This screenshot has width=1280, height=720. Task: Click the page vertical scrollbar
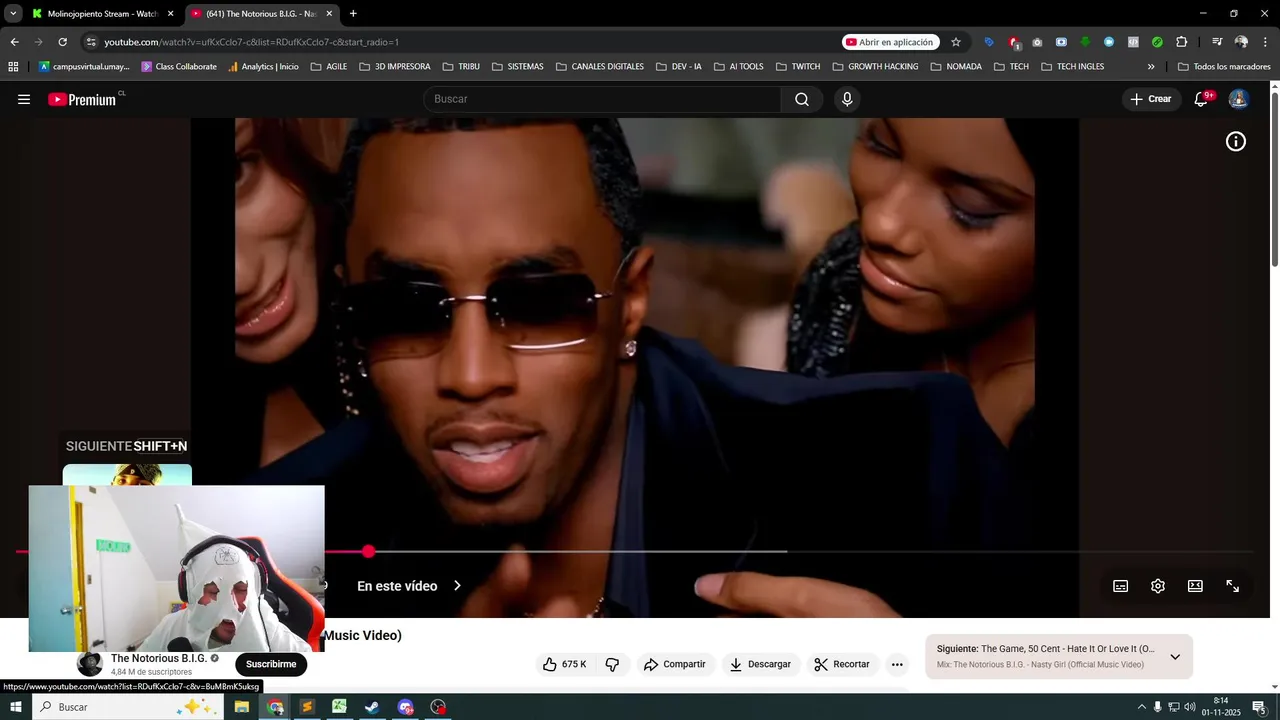[x=1274, y=180]
